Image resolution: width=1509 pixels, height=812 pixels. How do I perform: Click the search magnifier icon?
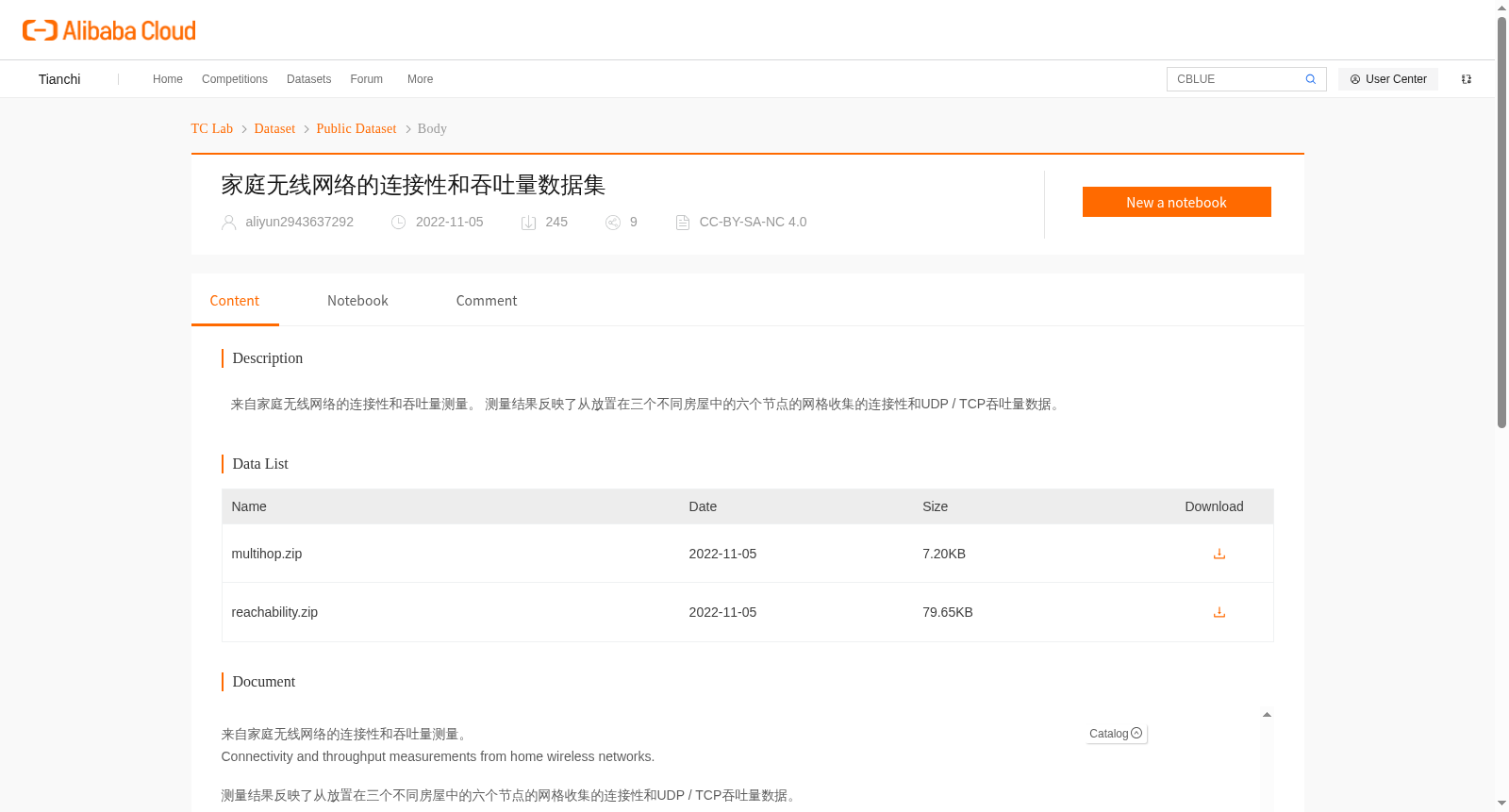click(x=1310, y=79)
